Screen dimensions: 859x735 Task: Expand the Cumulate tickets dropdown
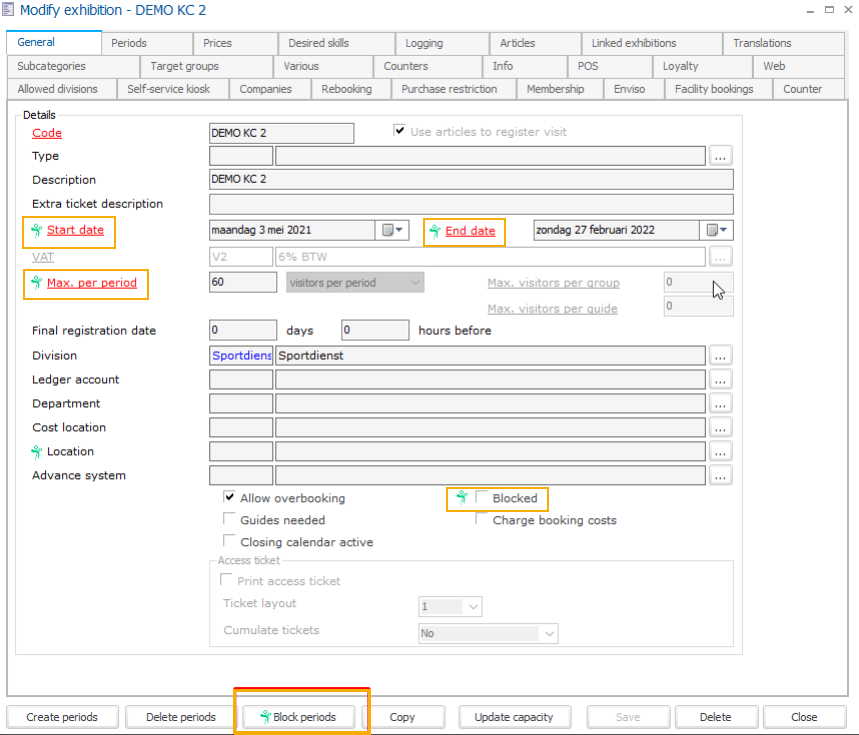pyautogui.click(x=548, y=633)
